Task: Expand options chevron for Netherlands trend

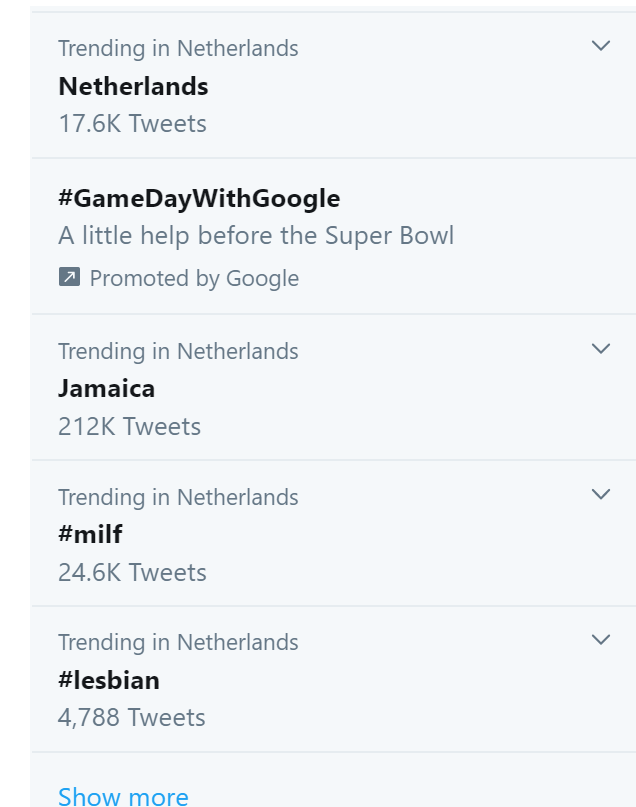Action: (601, 46)
